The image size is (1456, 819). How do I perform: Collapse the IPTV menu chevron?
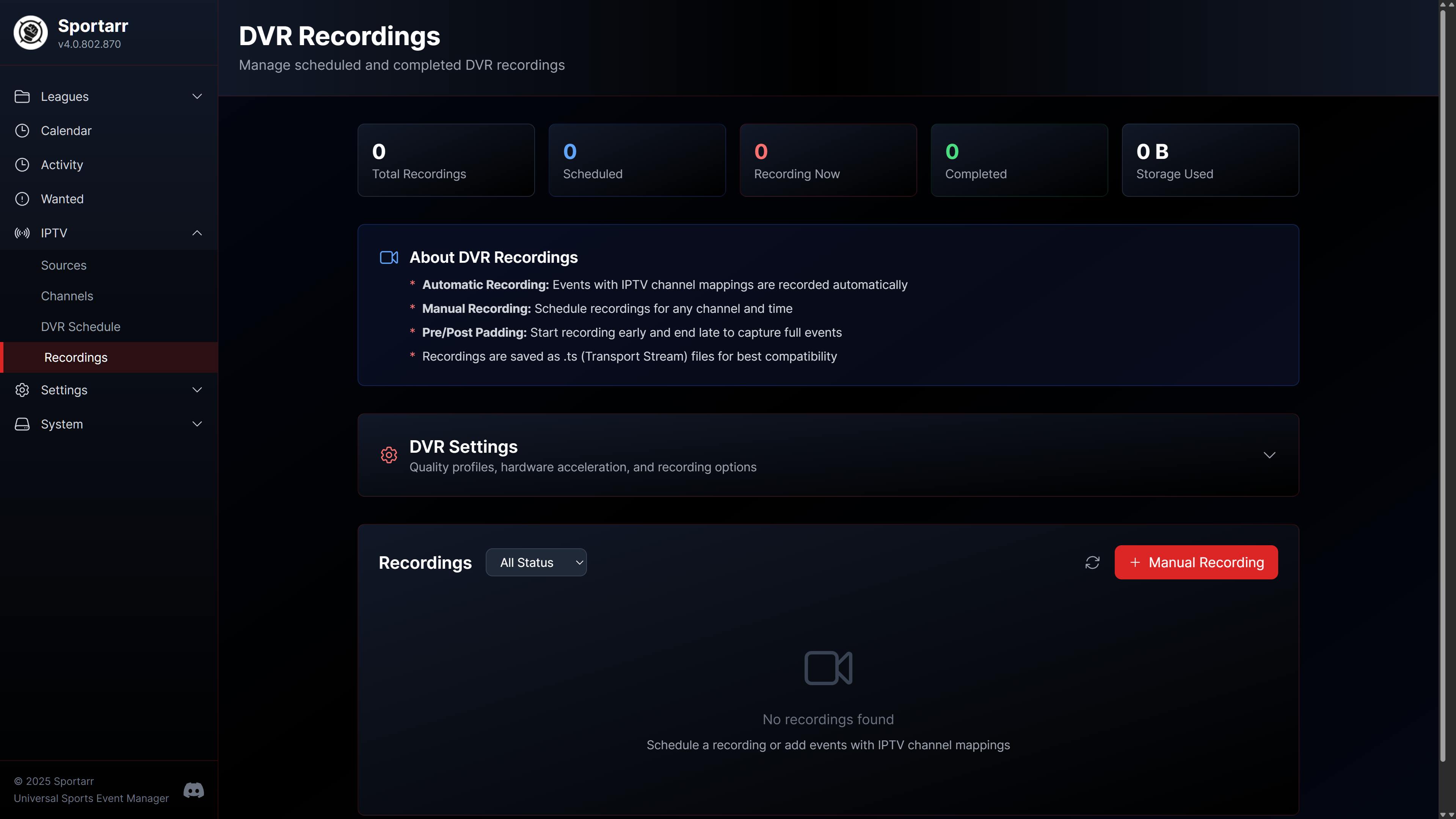point(197,233)
